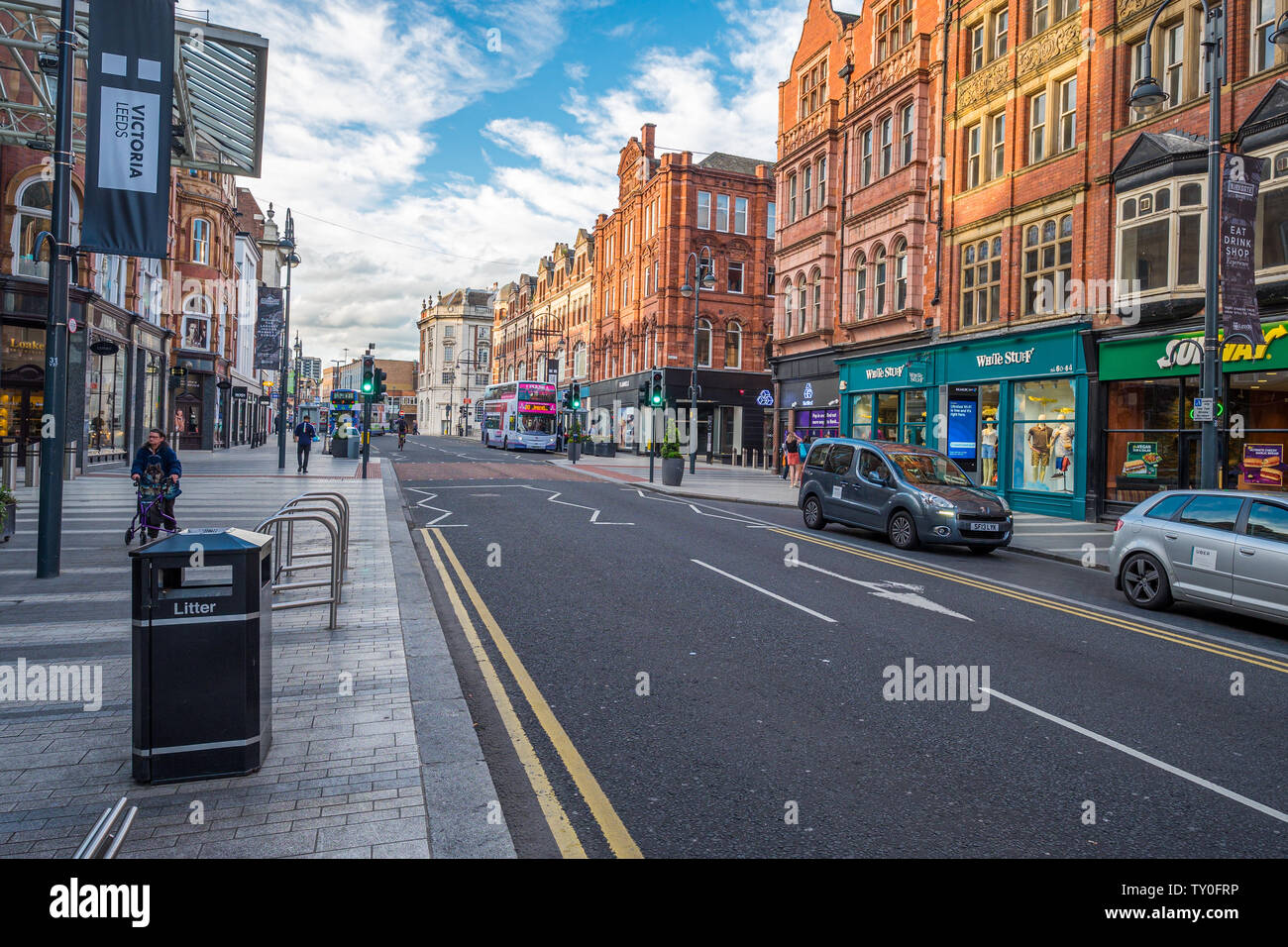This screenshot has height=947, width=1288.
Task: Click the "Litter" label on the black bin
Action: (194, 607)
